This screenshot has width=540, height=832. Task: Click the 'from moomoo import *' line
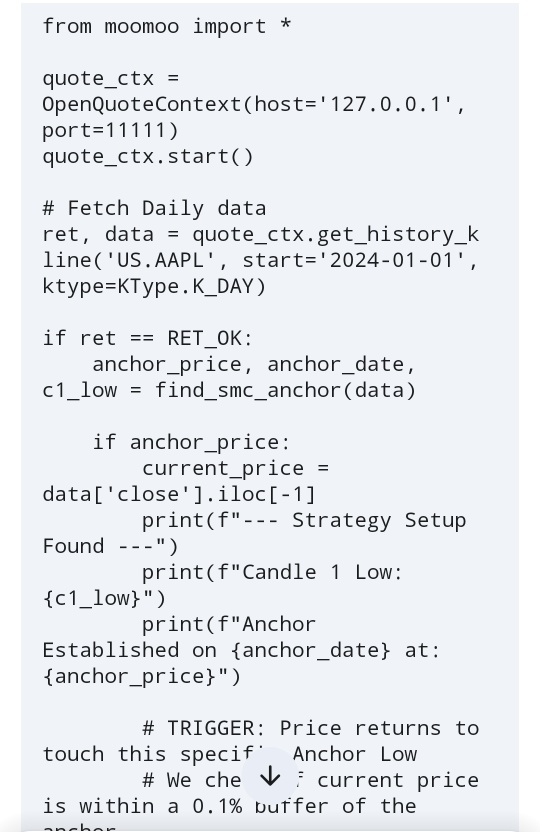[167, 26]
